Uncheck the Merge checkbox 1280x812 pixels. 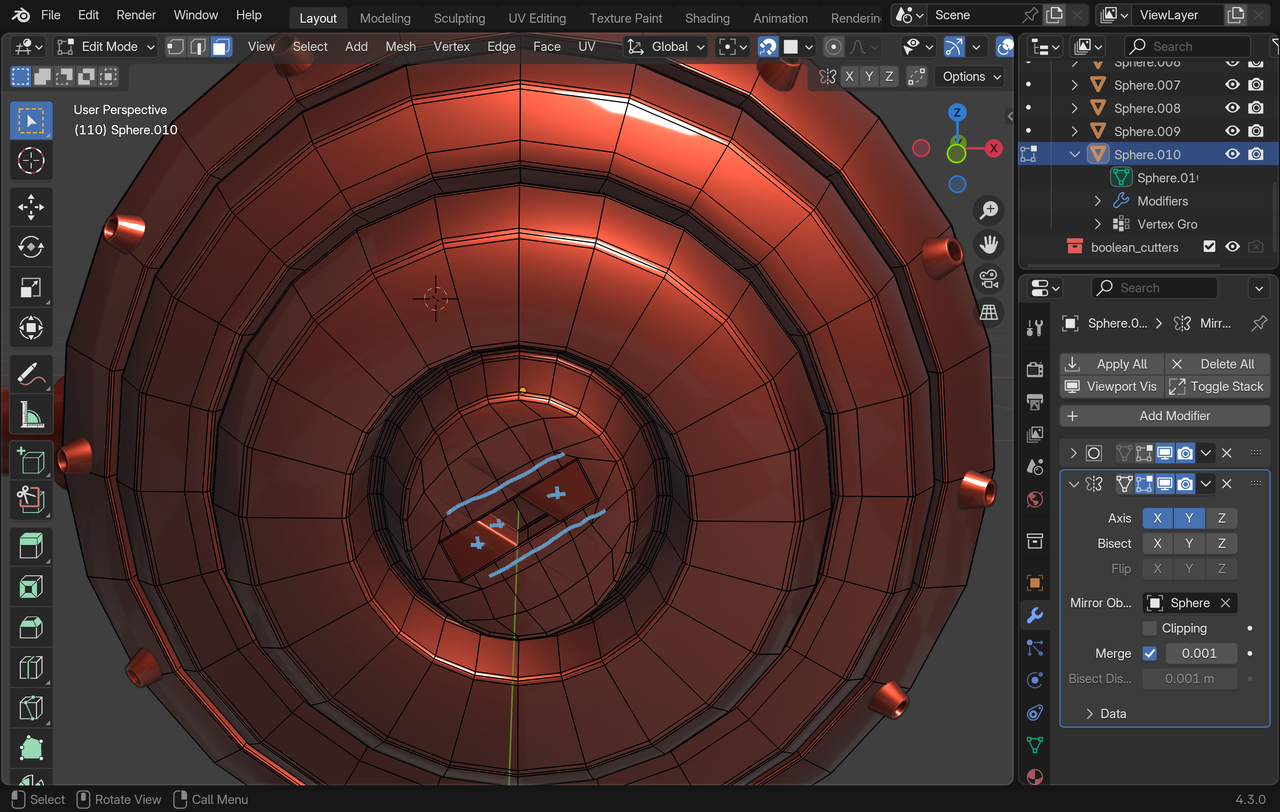[1150, 653]
